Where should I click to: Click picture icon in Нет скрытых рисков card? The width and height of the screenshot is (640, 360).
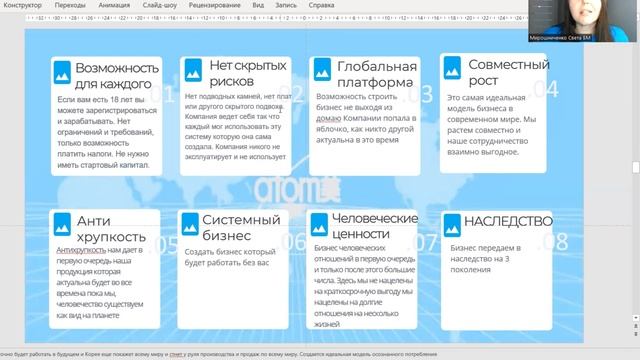[193, 70]
